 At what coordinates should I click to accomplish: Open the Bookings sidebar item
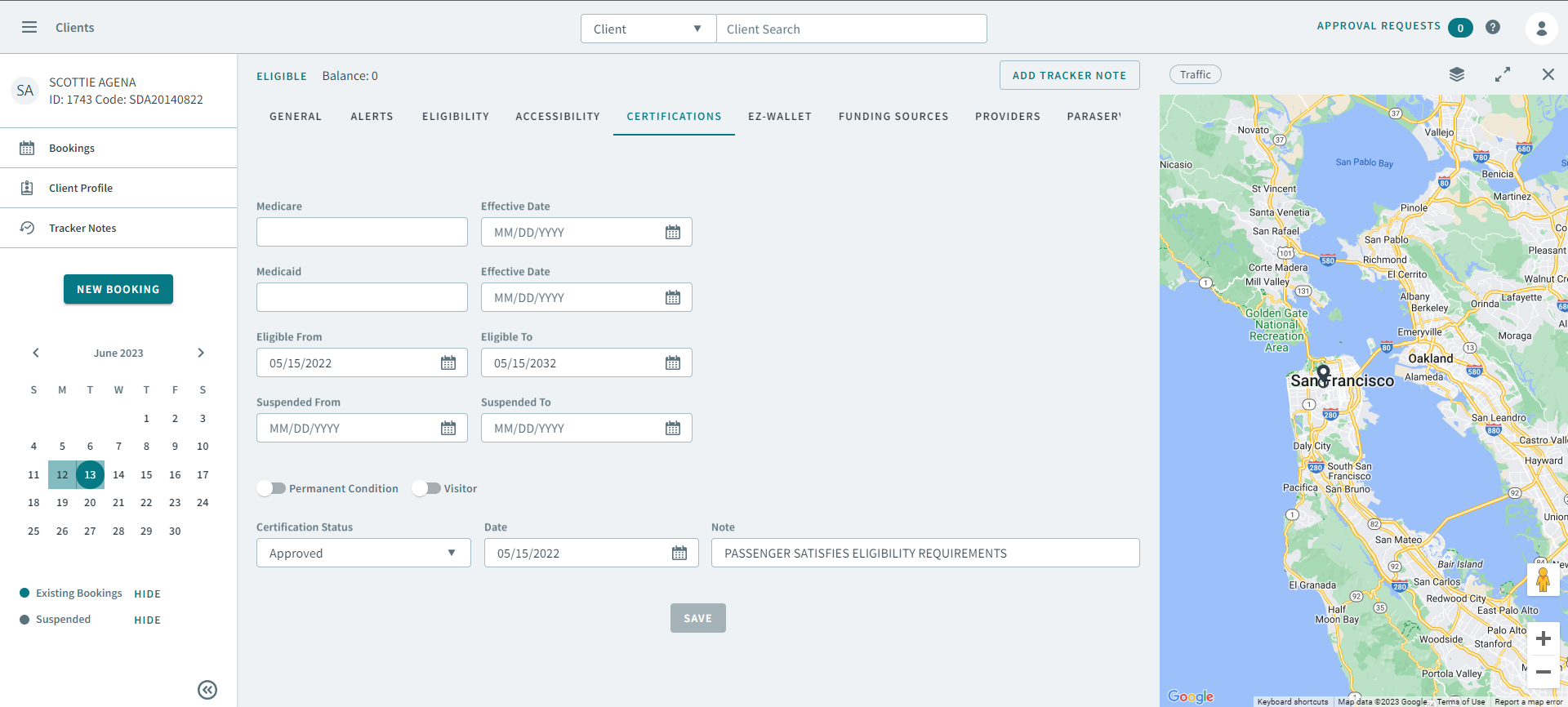pos(118,148)
